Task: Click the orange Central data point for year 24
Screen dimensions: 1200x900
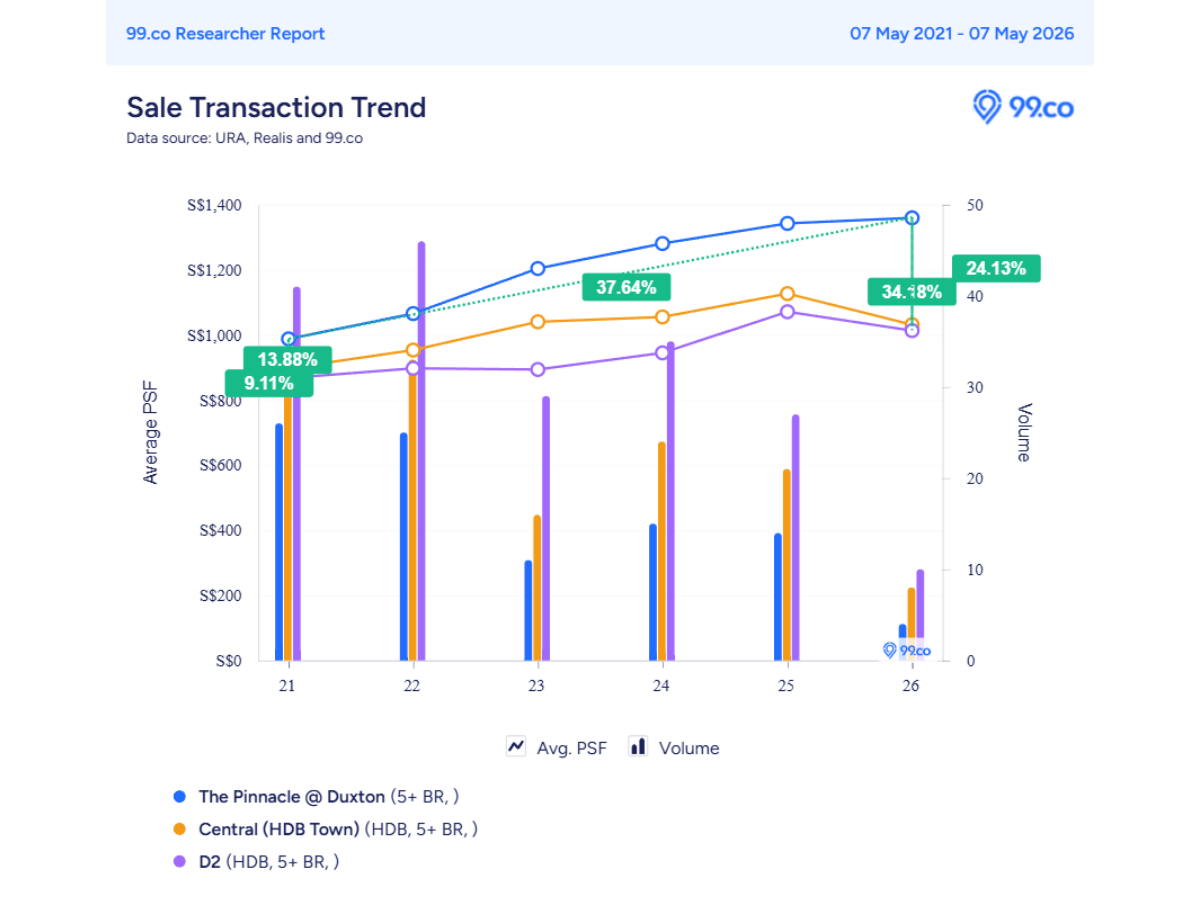Action: 662,317
